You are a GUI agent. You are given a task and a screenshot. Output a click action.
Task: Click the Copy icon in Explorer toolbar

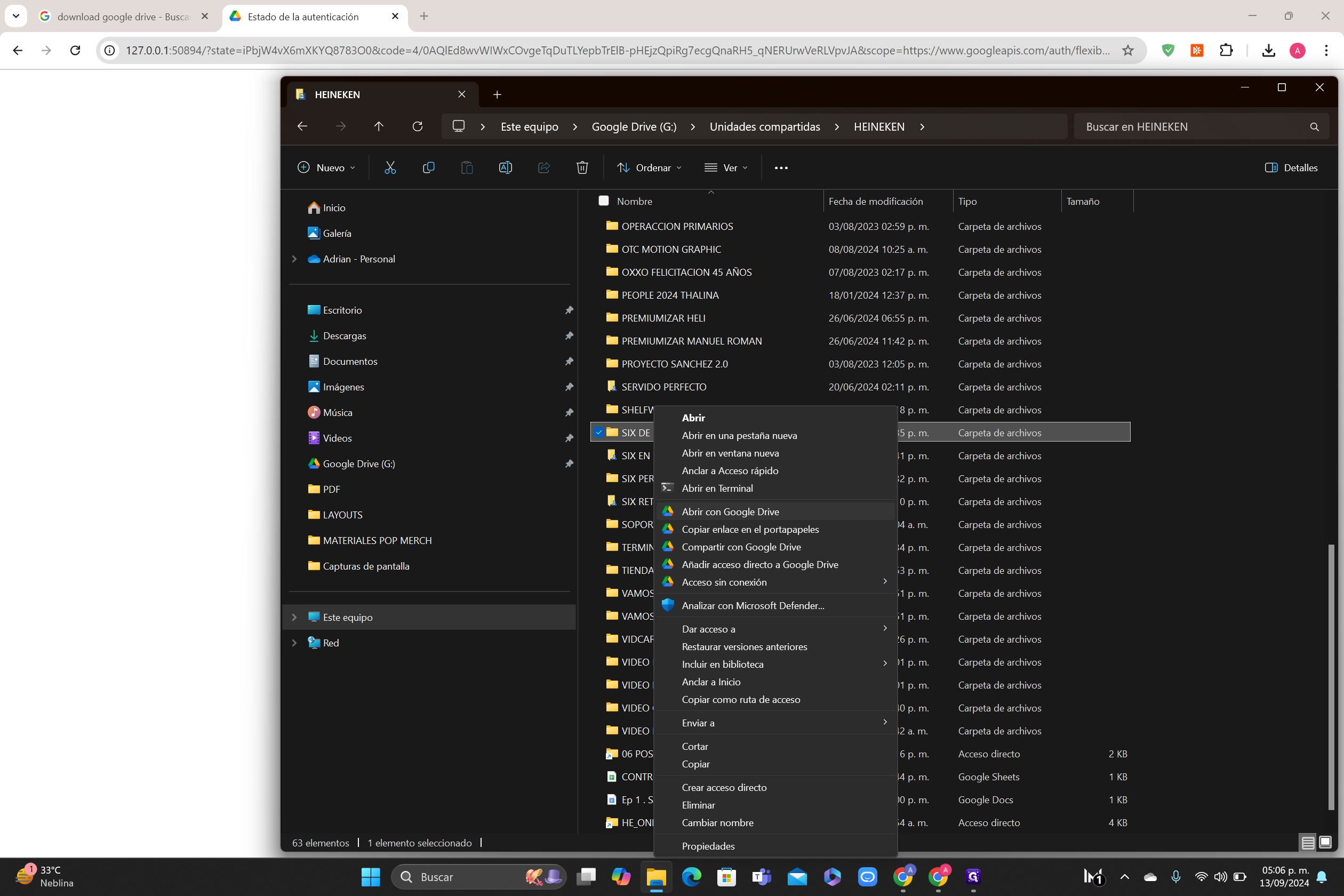(429, 167)
